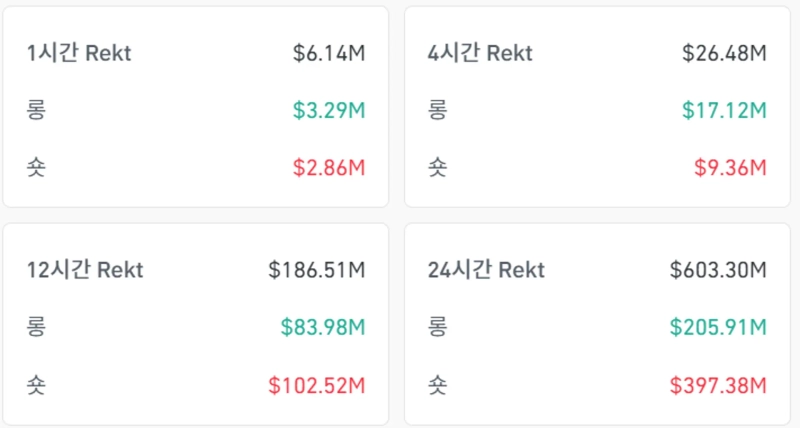Click the 24시간 Rekt total $603.30M
This screenshot has width=800, height=428.
718,270
